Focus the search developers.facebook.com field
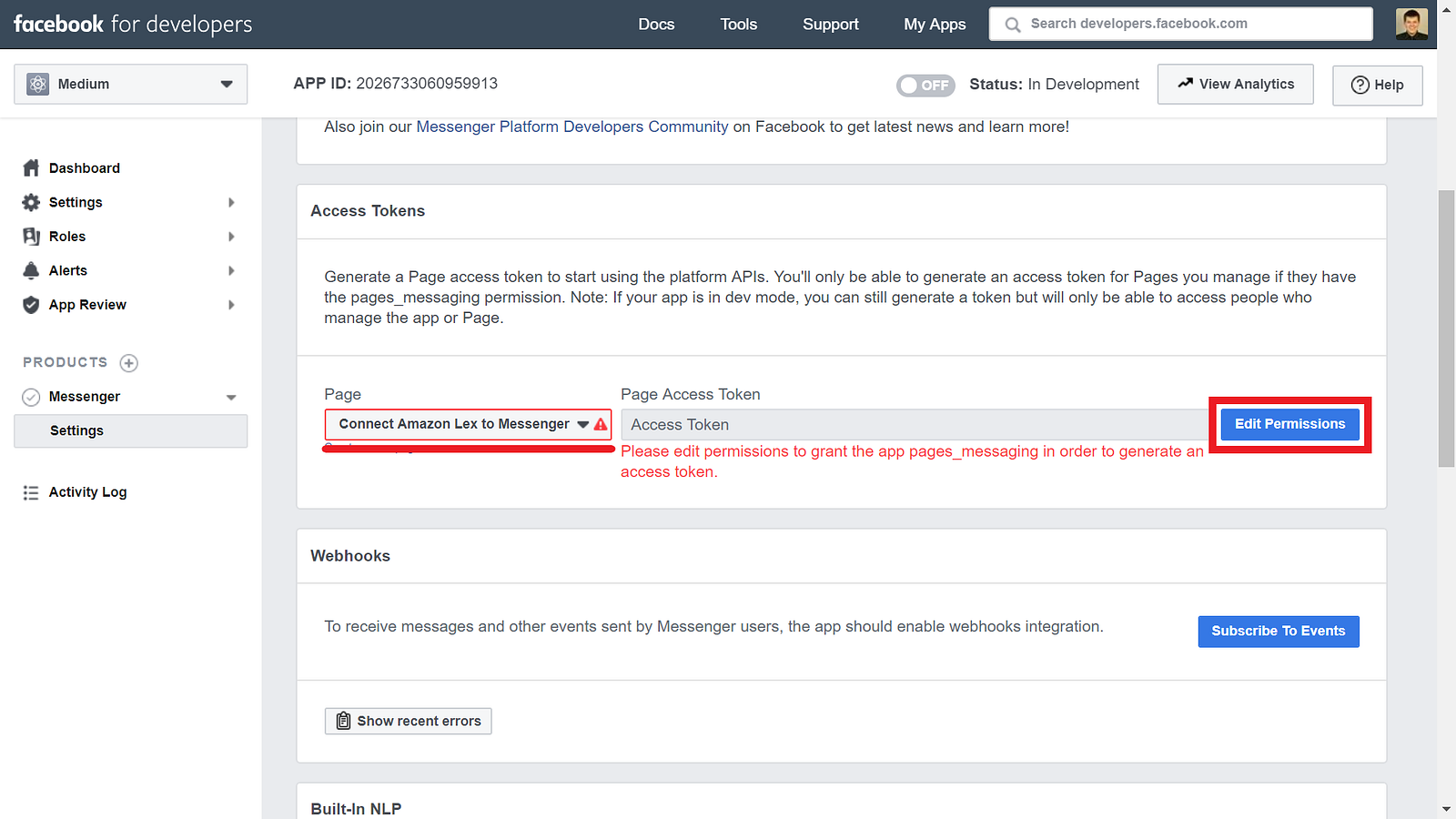1456x819 pixels. 1181,24
